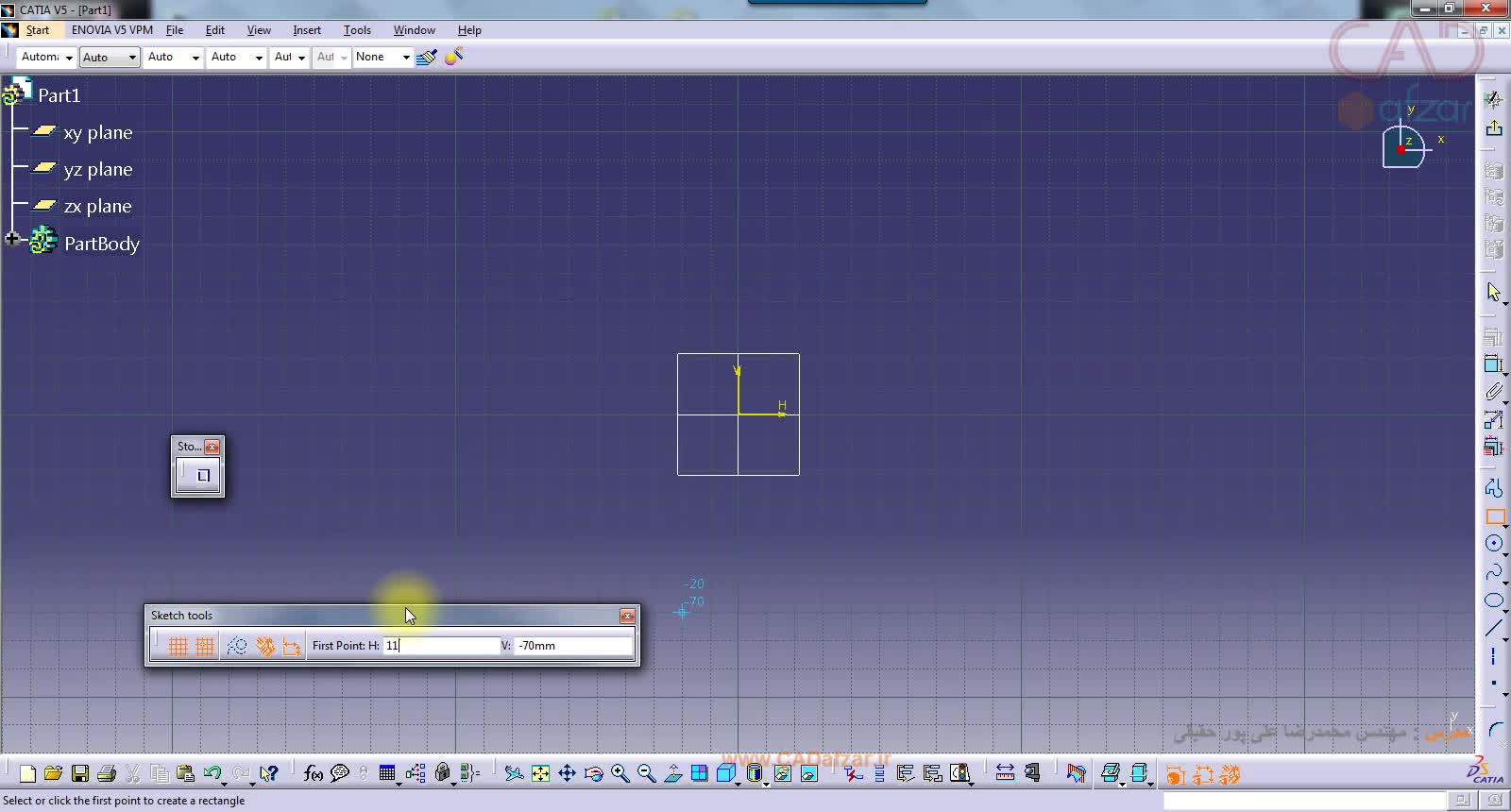Open the None dropdown in graphic properties
1511x812 pixels.
coord(406,58)
